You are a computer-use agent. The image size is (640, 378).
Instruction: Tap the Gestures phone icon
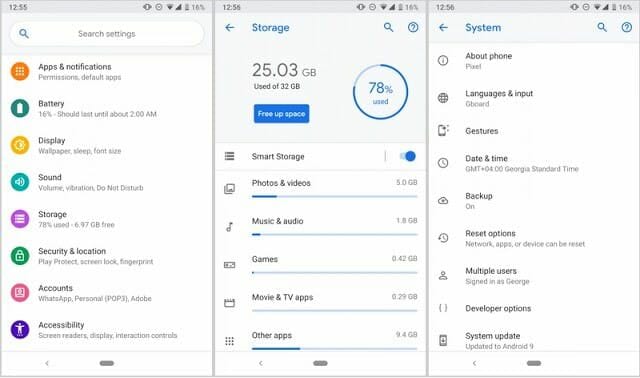(x=443, y=130)
